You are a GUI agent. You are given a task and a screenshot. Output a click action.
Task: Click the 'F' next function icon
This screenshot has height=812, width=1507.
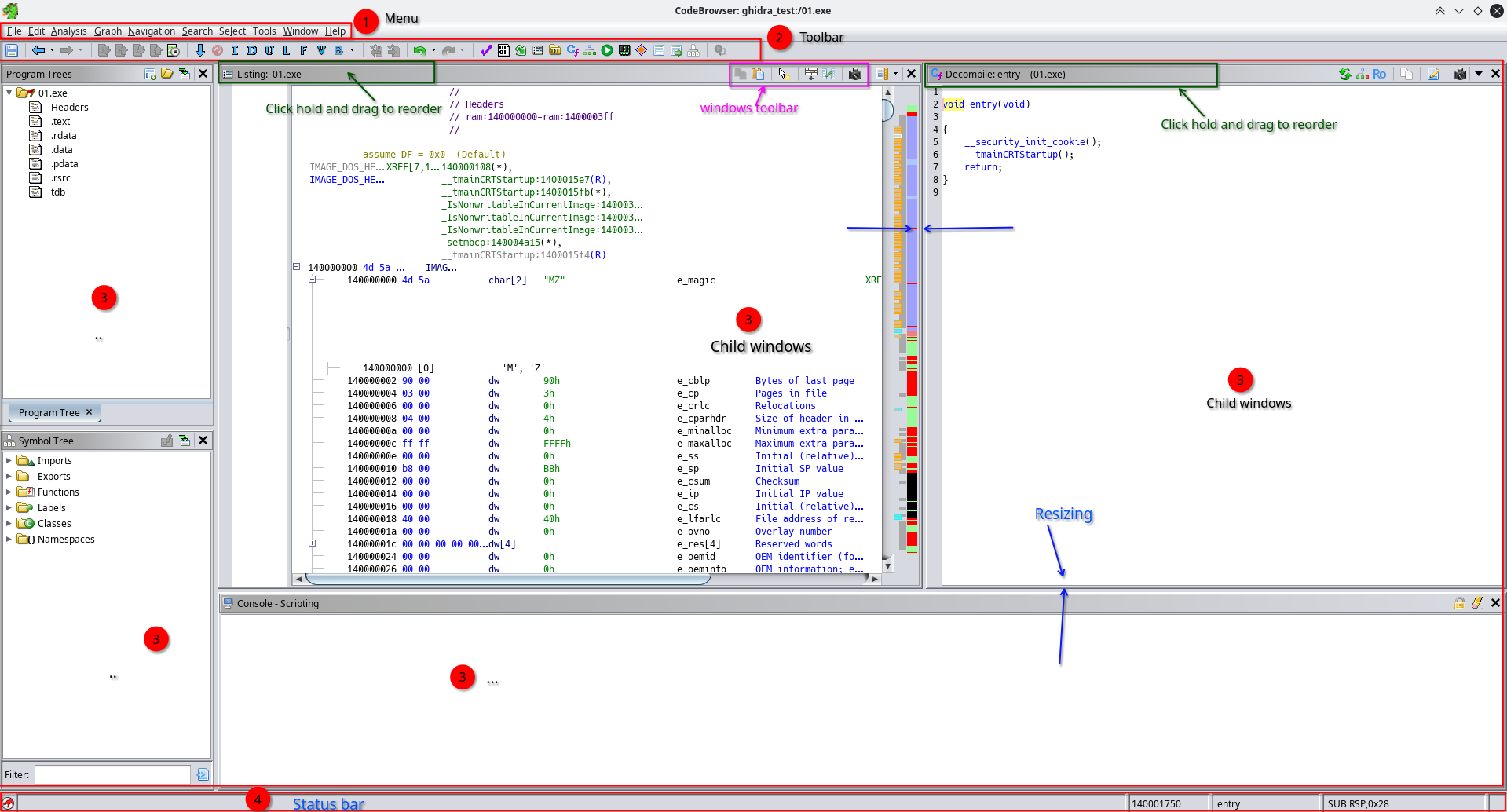pos(304,50)
